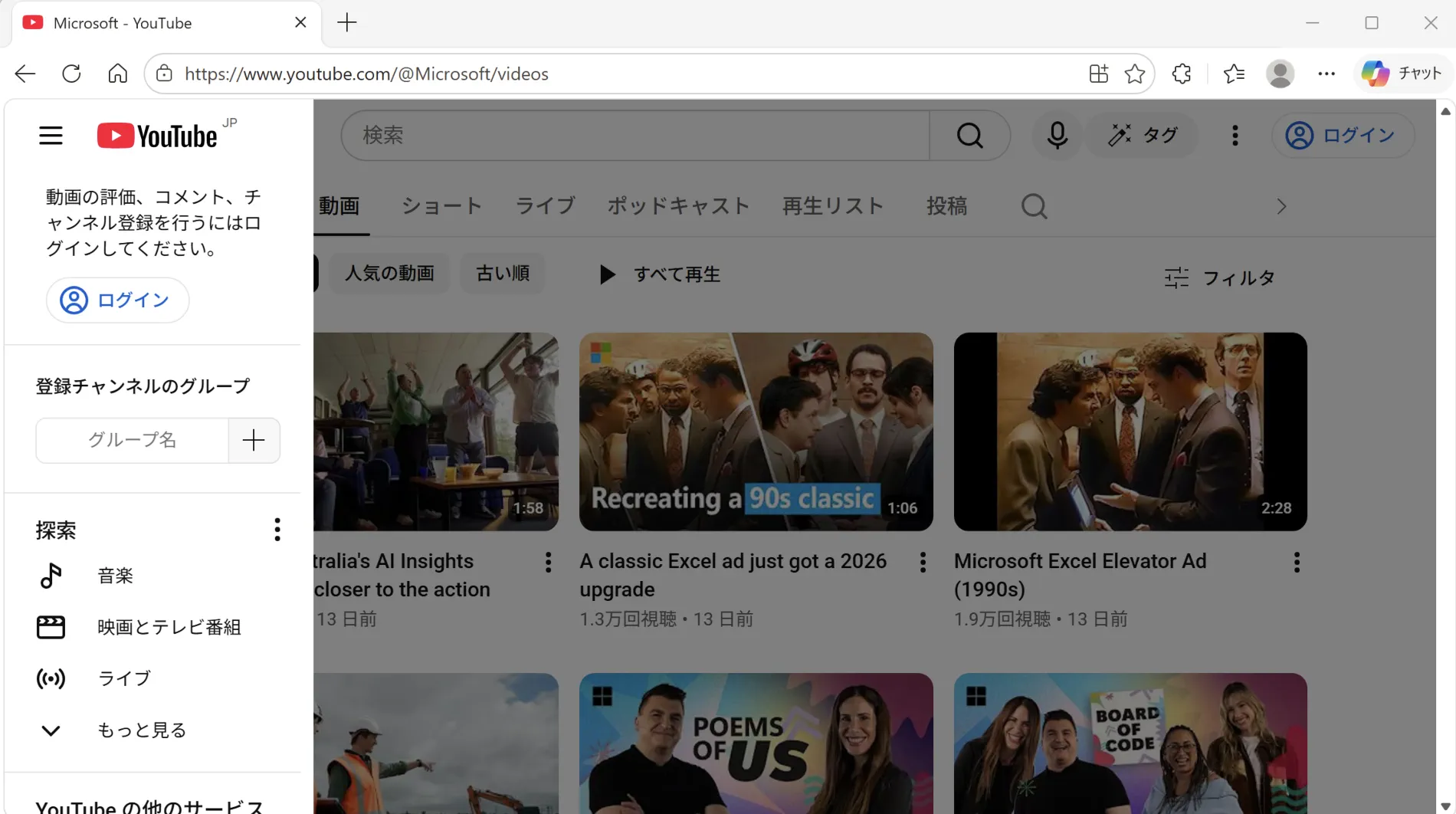Close the Microsoft - YouTube tab

[300, 23]
